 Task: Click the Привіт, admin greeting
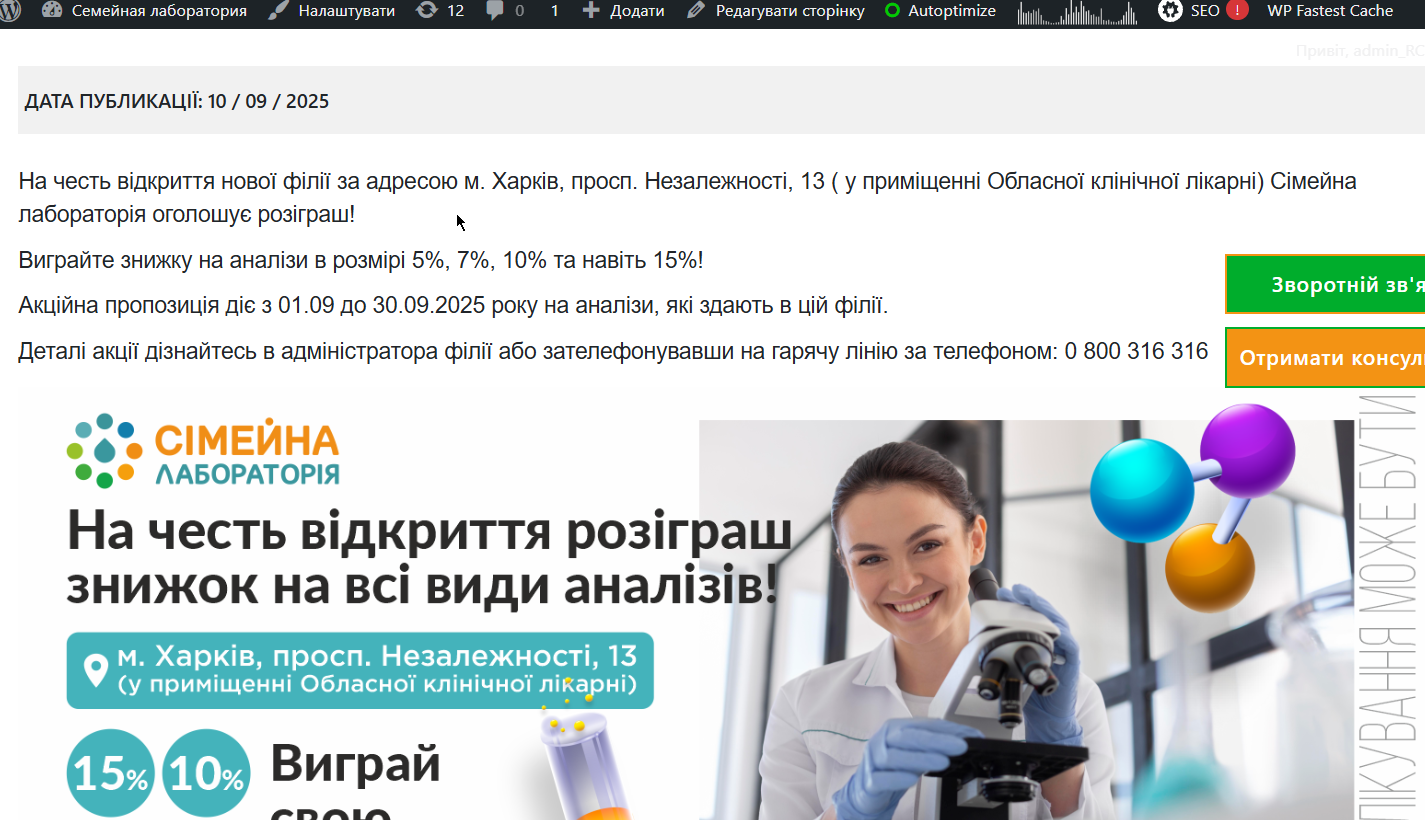tap(1359, 50)
